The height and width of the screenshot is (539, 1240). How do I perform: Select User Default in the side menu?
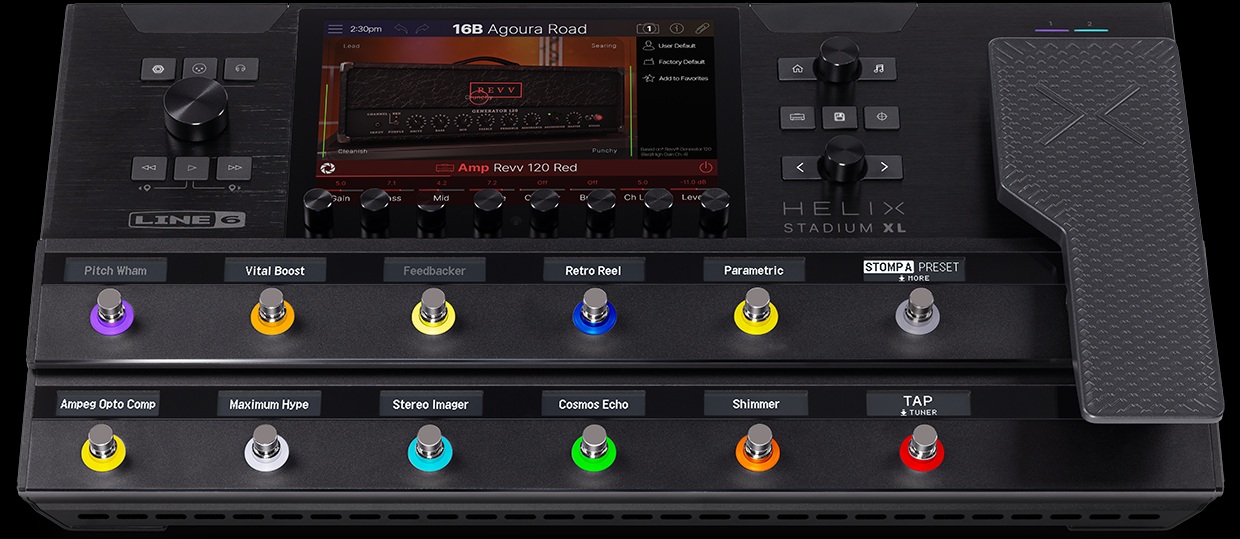[x=676, y=46]
